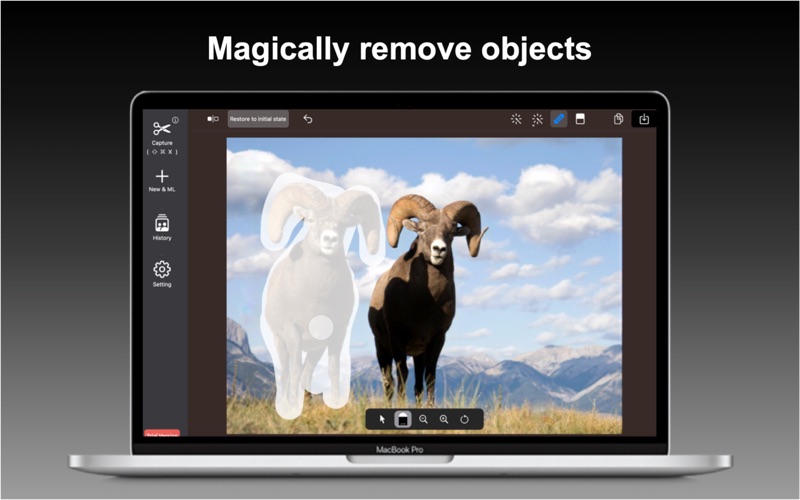Select the second sparkle wand tool
This screenshot has height=500, width=800.
[537, 119]
